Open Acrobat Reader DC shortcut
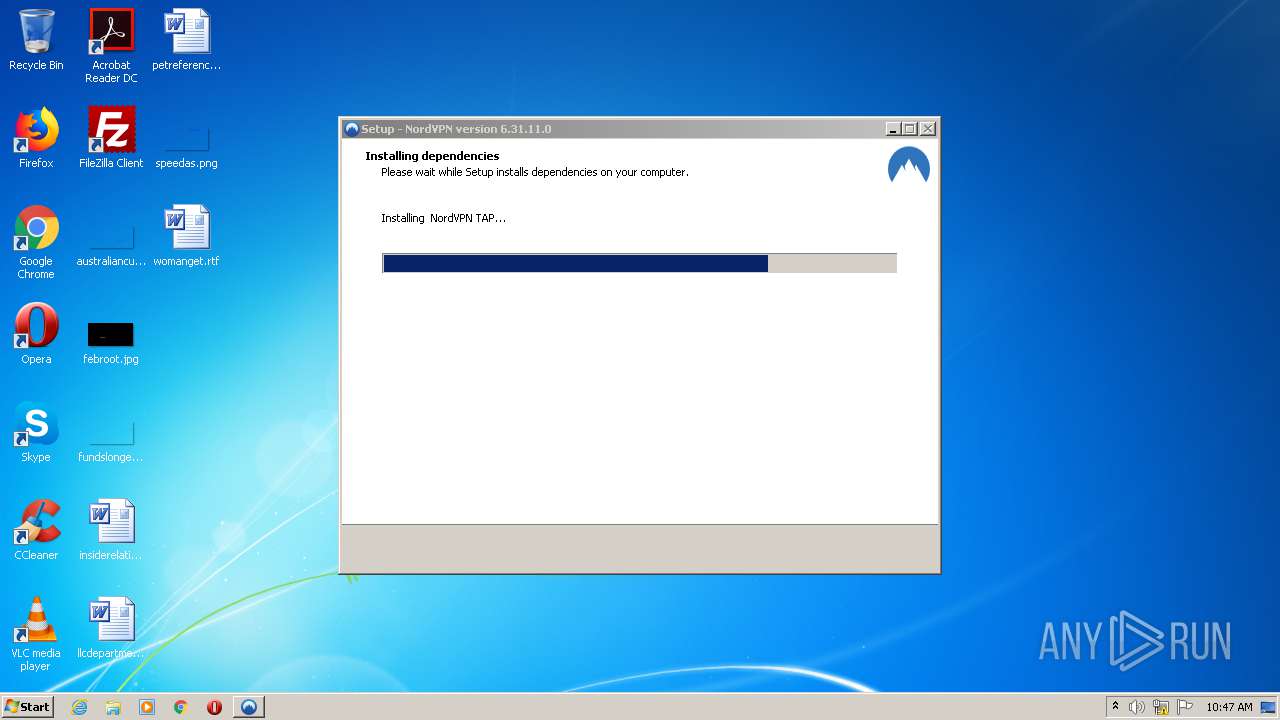This screenshot has height=720, width=1280. coord(111,46)
